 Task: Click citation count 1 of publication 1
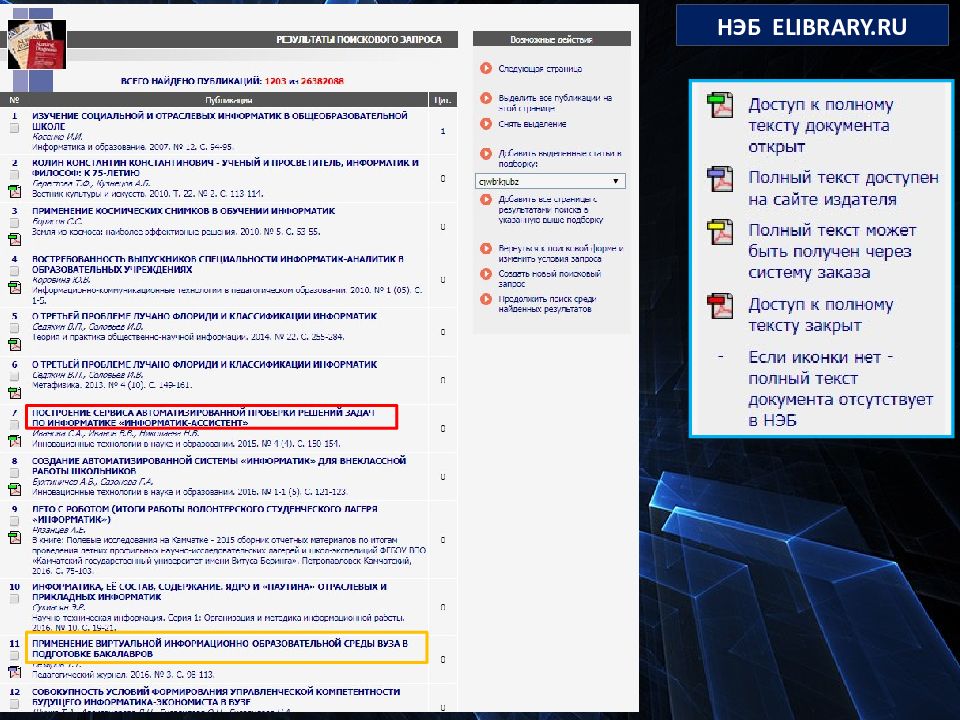[x=443, y=131]
